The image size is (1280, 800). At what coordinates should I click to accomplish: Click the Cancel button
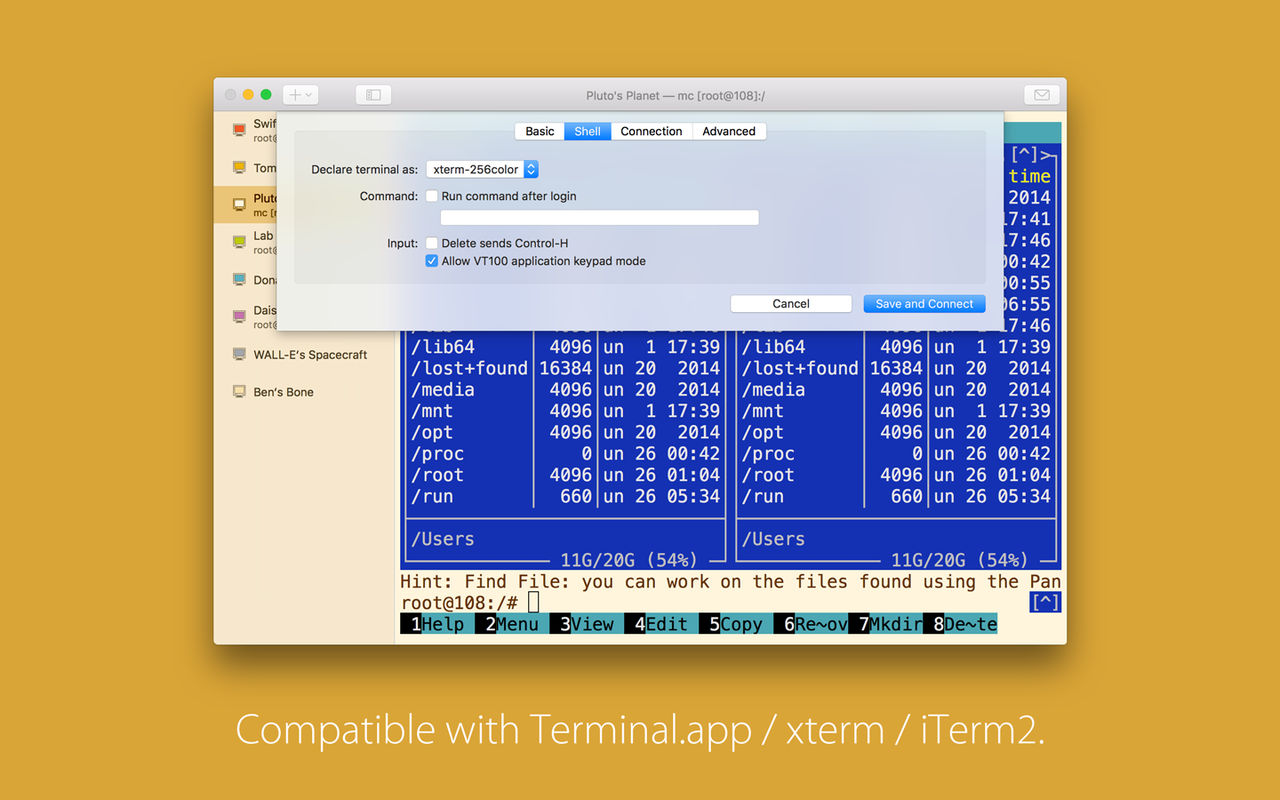click(x=791, y=304)
